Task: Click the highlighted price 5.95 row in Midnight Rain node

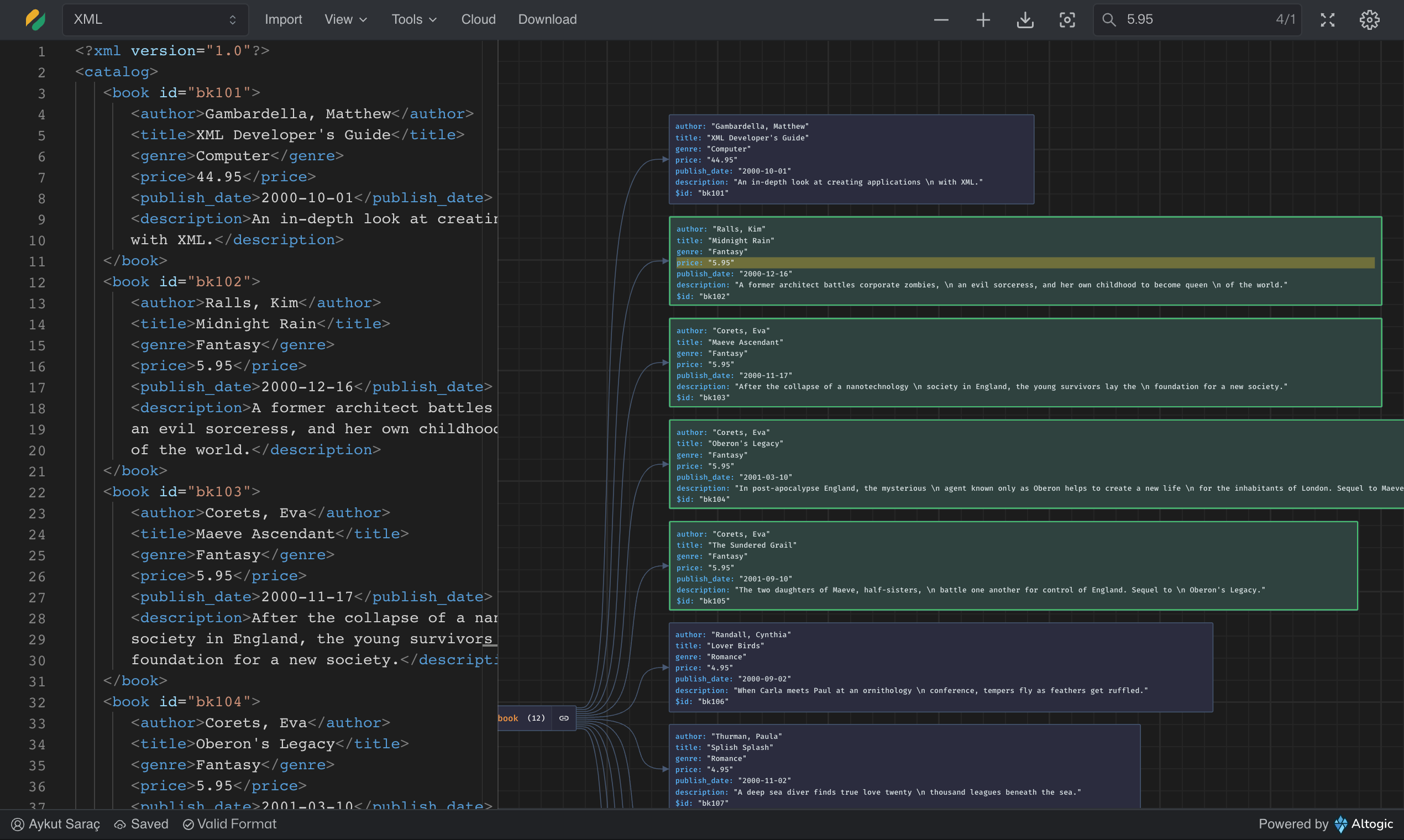Action: [x=1025, y=262]
